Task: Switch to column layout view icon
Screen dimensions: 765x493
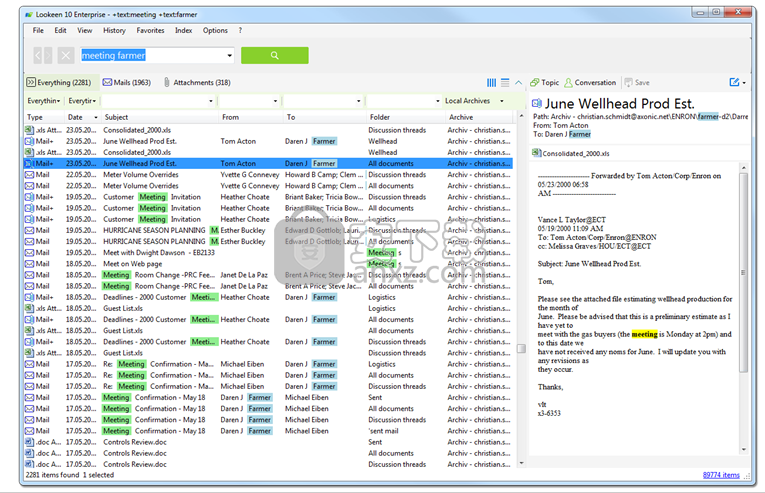Action: (x=491, y=82)
